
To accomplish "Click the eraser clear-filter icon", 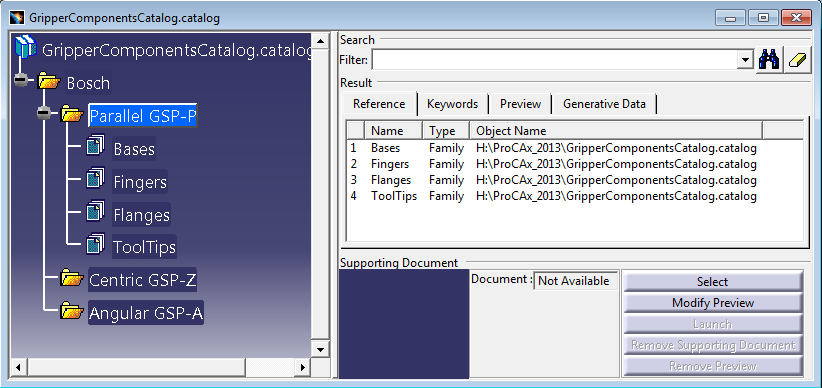I will pos(796,60).
